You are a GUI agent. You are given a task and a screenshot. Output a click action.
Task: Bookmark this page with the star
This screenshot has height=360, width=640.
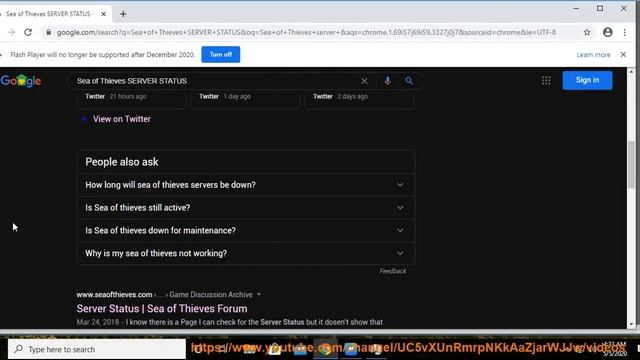tap(587, 32)
